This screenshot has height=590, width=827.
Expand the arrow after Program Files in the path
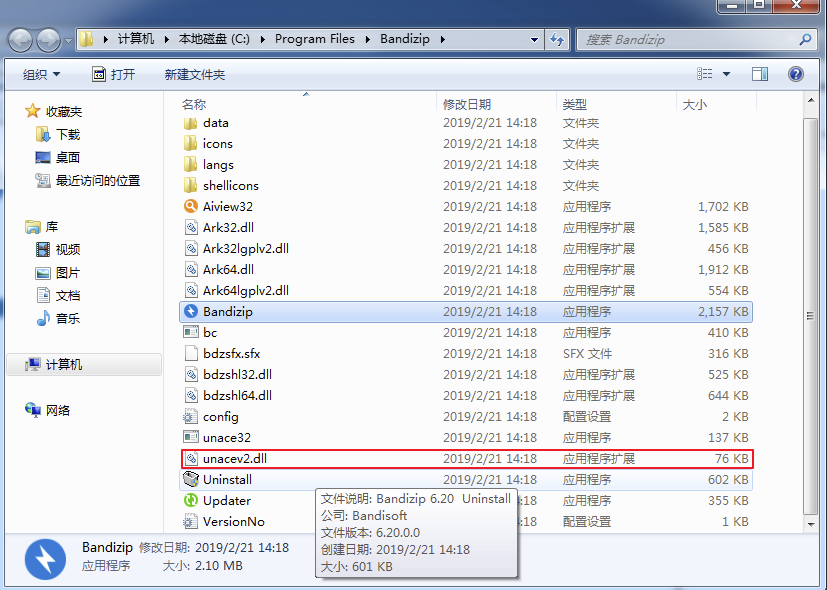pos(368,40)
